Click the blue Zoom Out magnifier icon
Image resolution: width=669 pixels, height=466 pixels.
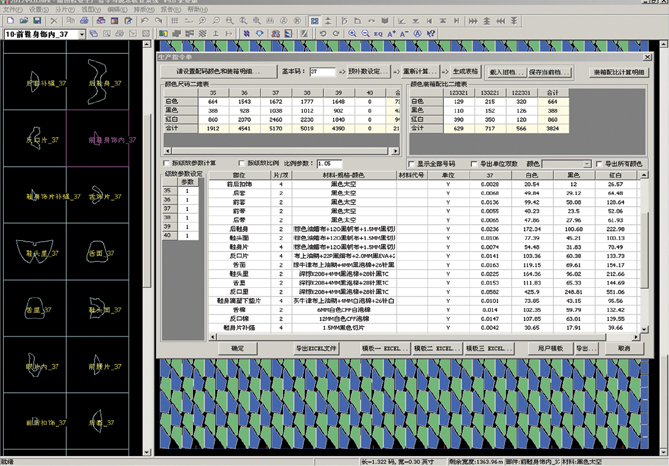(365, 33)
